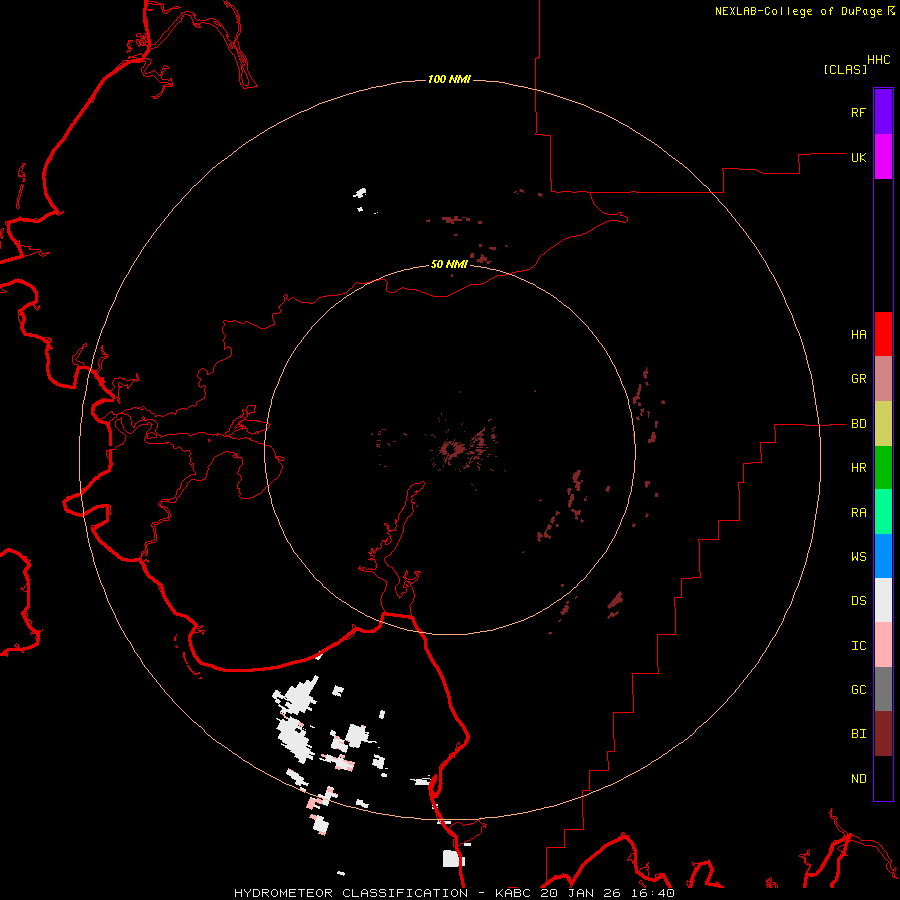Click the HHC product label
The height and width of the screenshot is (900, 900).
(x=879, y=60)
